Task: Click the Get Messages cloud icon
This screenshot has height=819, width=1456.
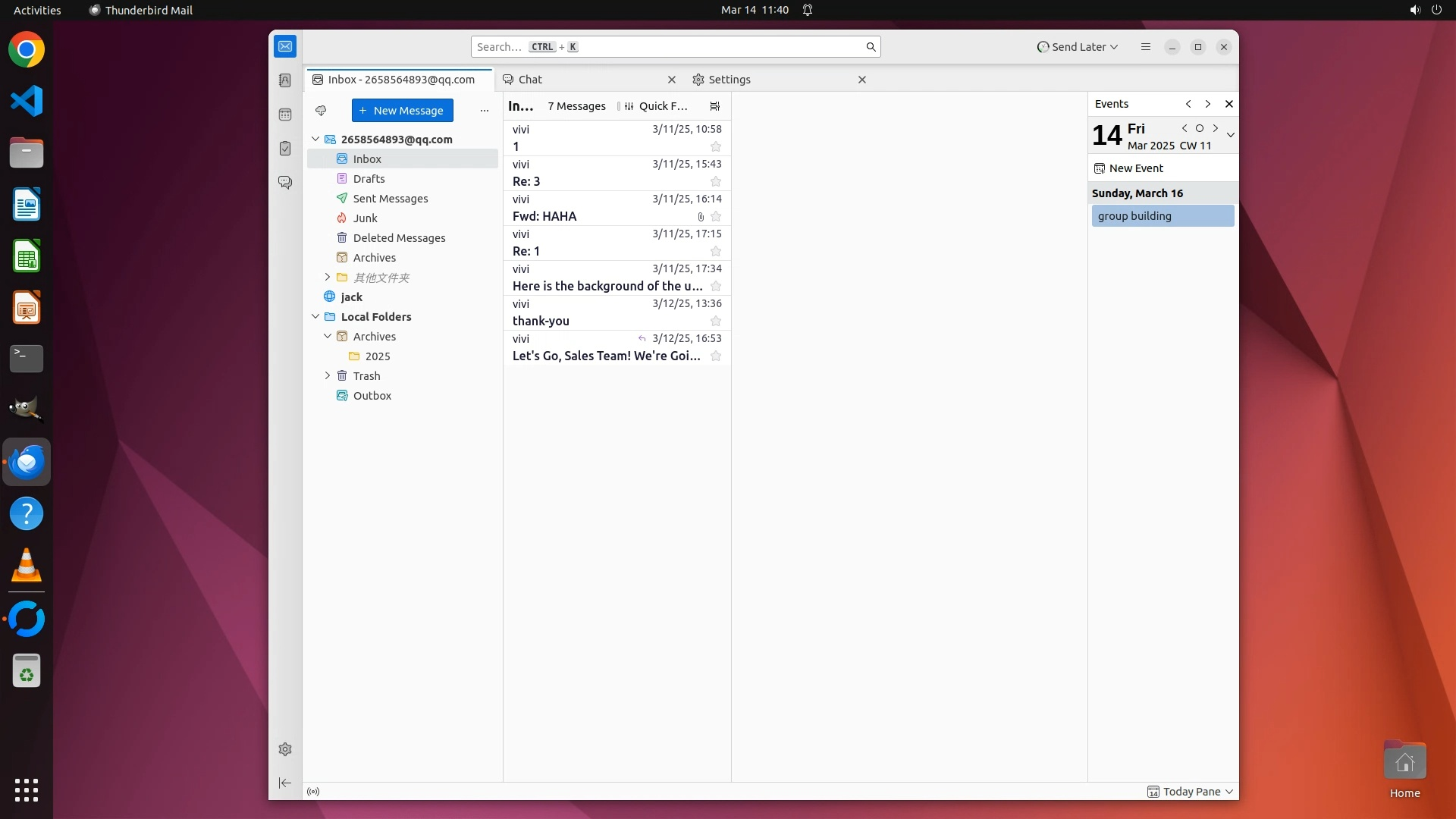Action: 321,111
